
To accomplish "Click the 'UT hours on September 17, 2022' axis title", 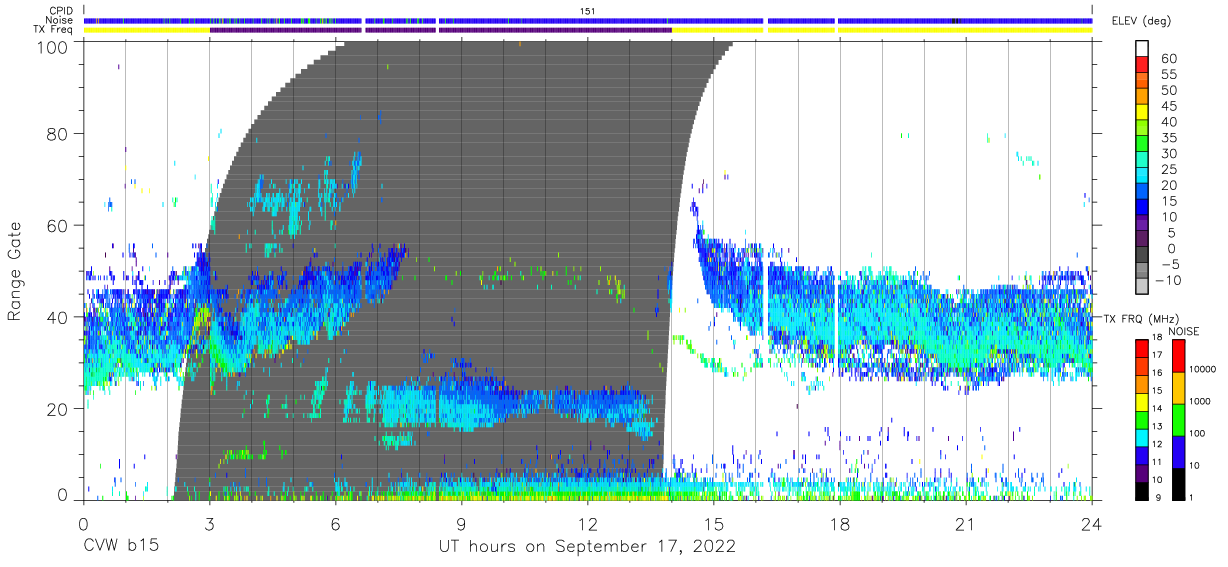I will click(x=587, y=547).
